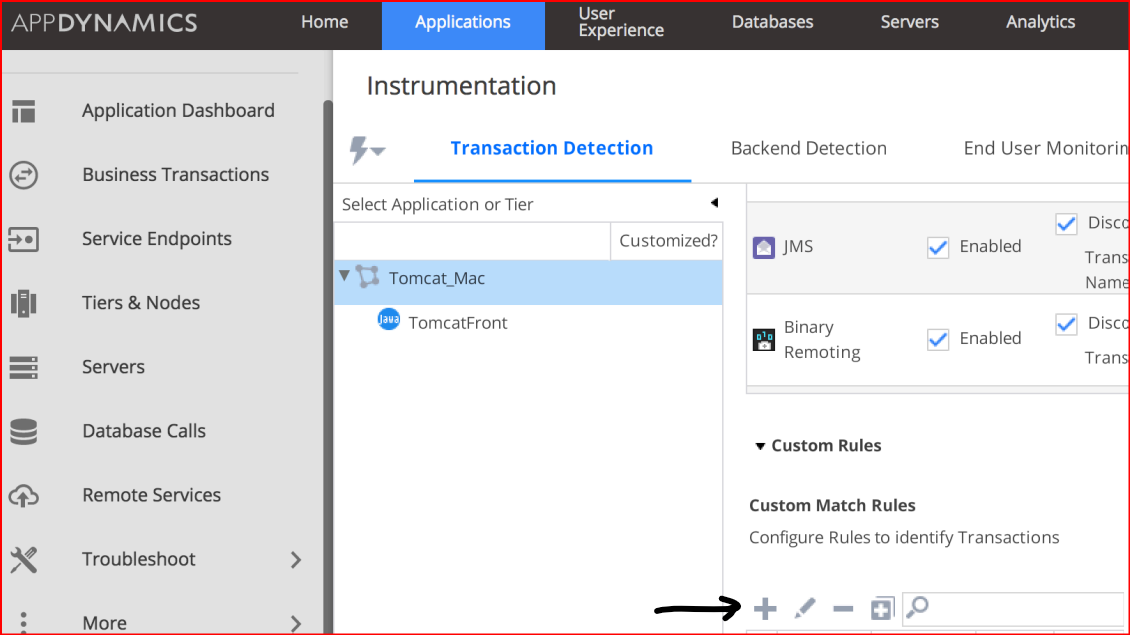Screen dimensions: 1130x635
Task: Uncheck Enabled for Binary Remoting
Action: pos(938,339)
